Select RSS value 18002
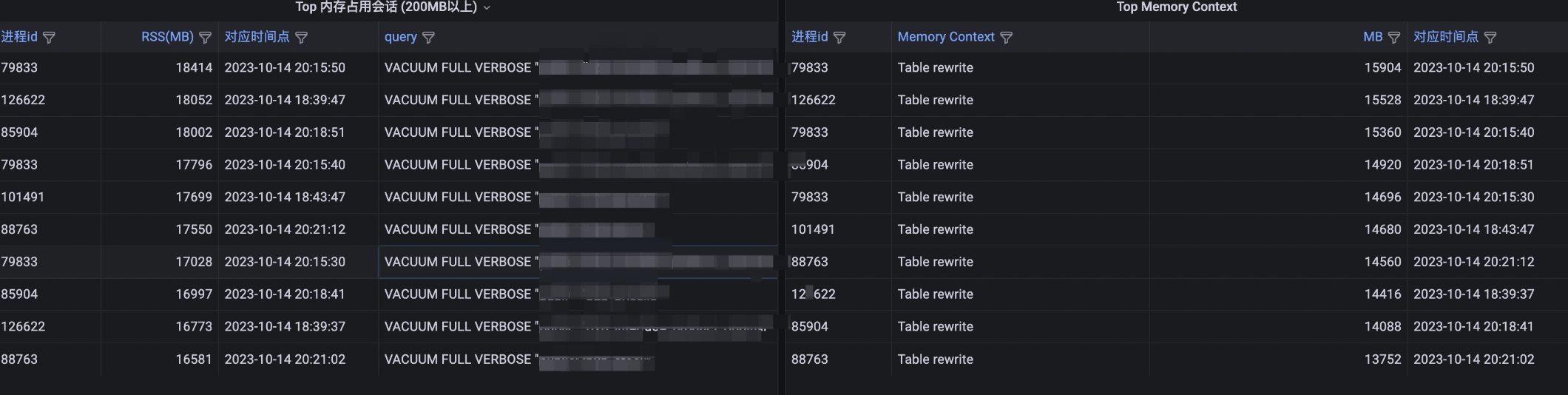1568x395 pixels. (194, 132)
